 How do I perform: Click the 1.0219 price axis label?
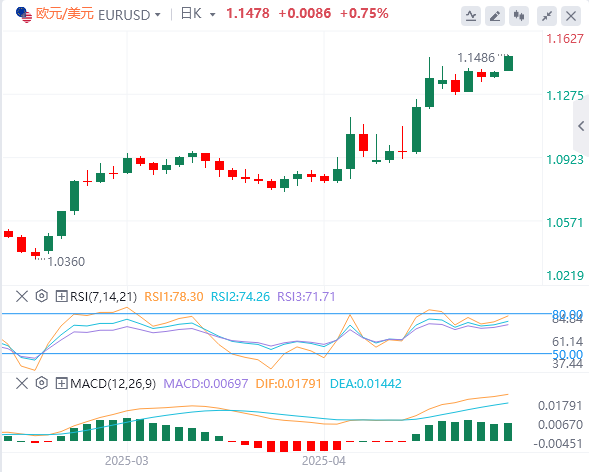(x=565, y=276)
